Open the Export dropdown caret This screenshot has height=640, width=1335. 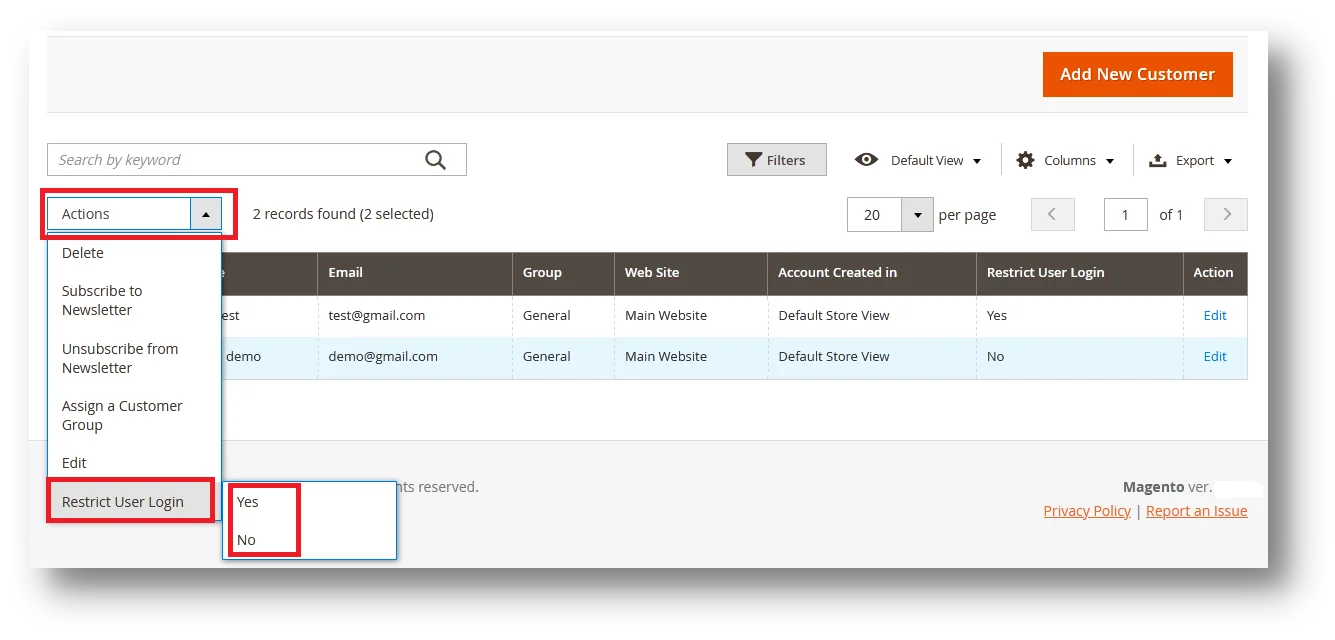tap(1228, 161)
